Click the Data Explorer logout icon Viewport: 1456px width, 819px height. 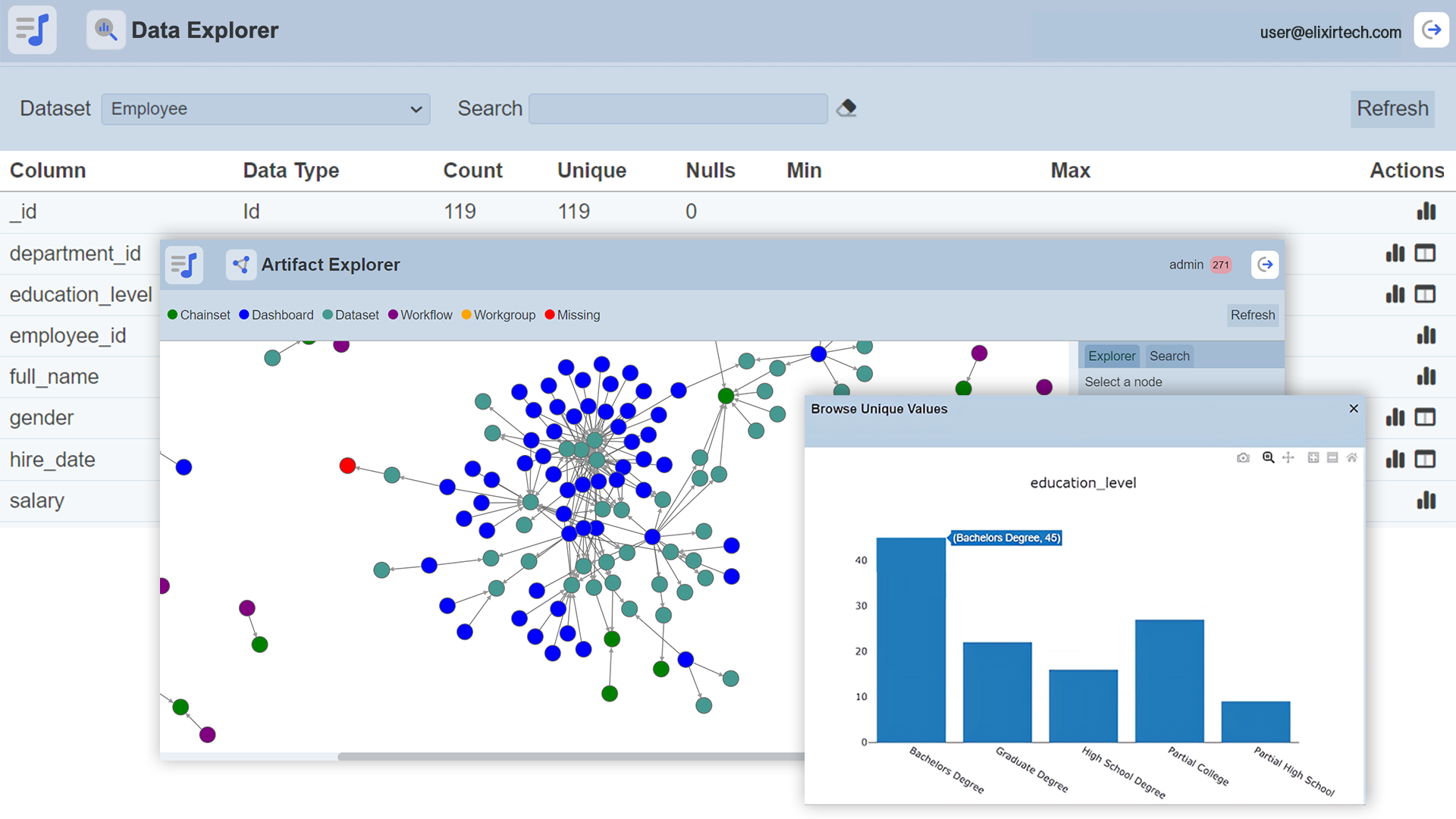click(x=1432, y=30)
